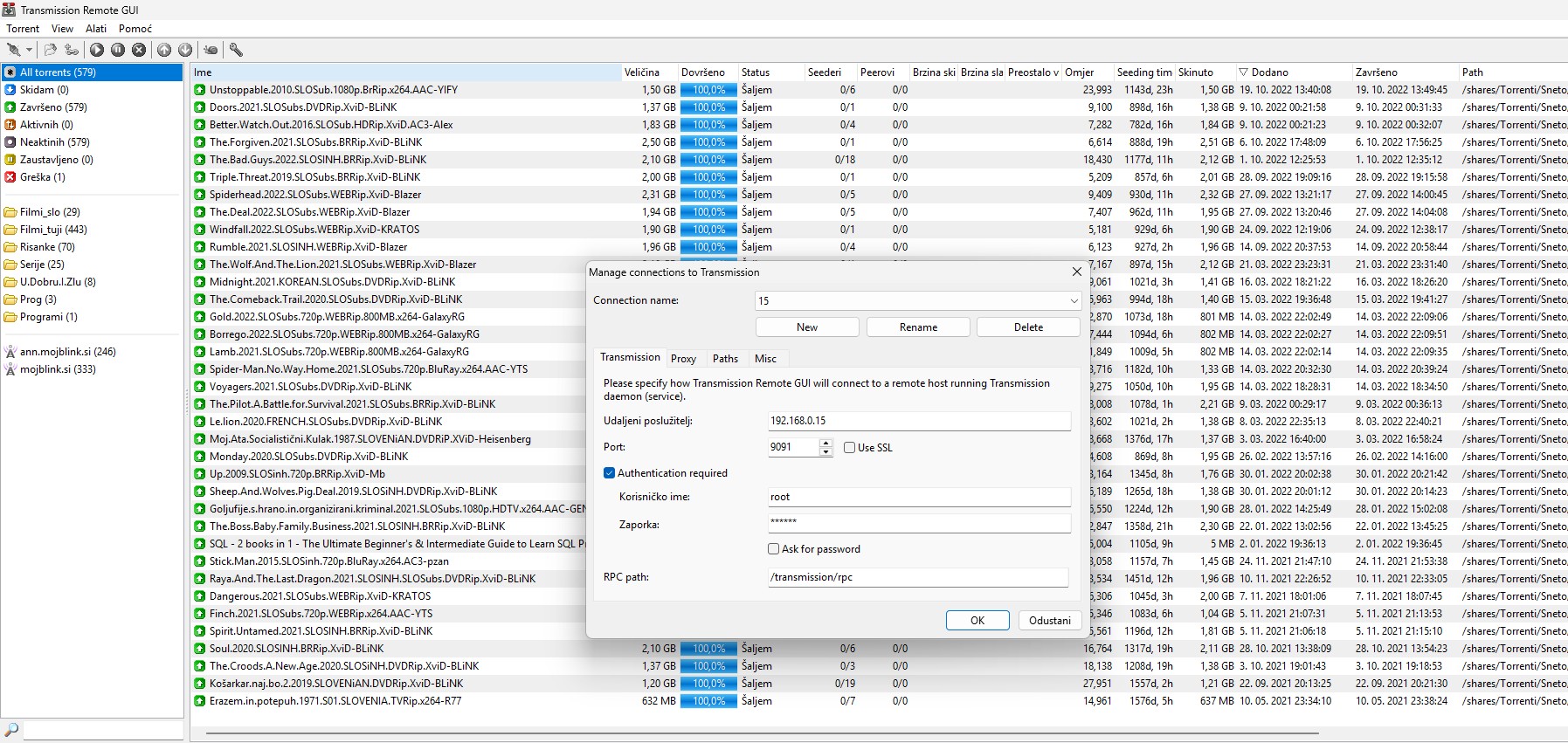Open the Prog (3) folder filter
The width and height of the screenshot is (1568, 743).
(92, 299)
